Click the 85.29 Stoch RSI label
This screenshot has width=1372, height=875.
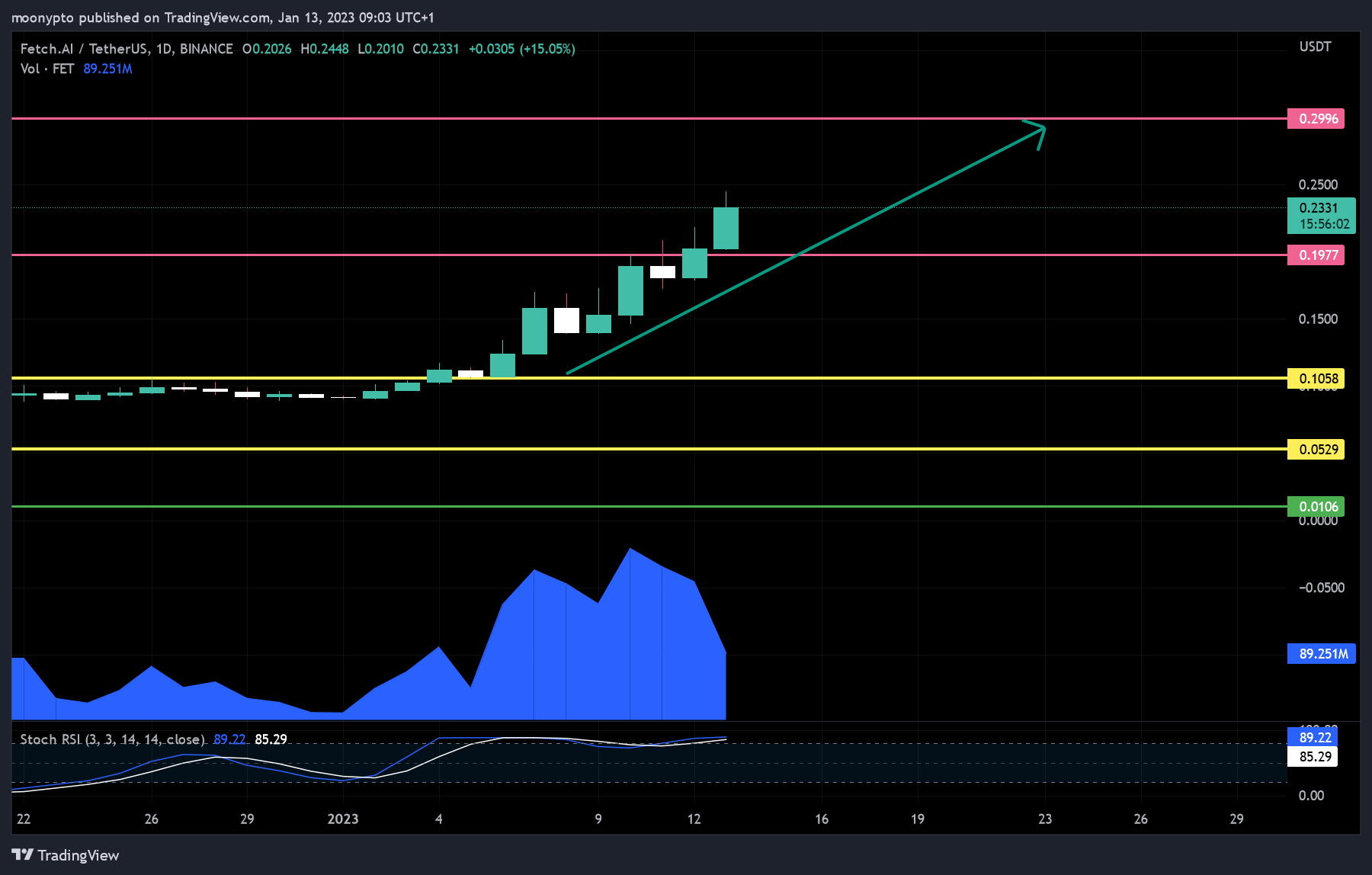click(1313, 757)
